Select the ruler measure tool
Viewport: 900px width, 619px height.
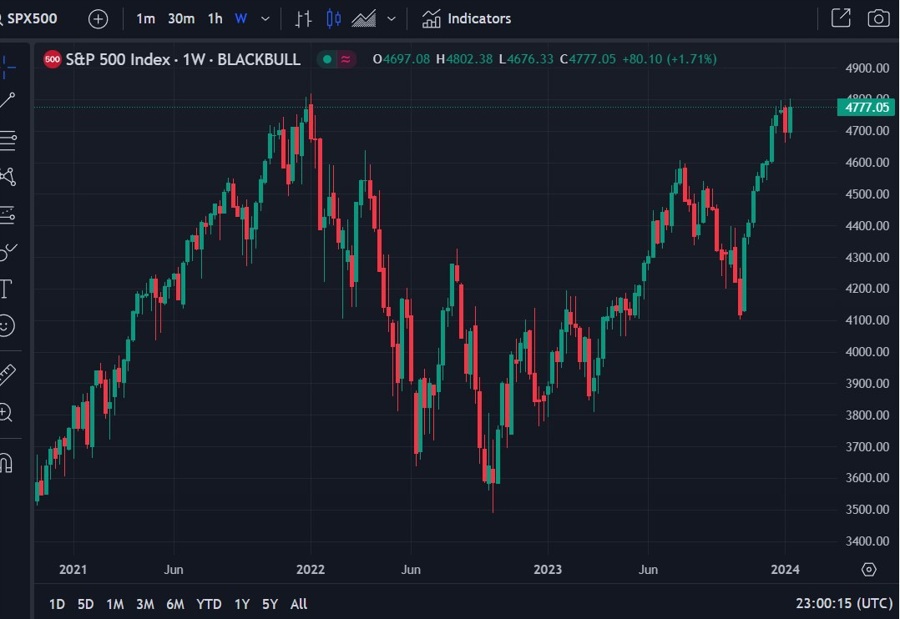pos(7,375)
